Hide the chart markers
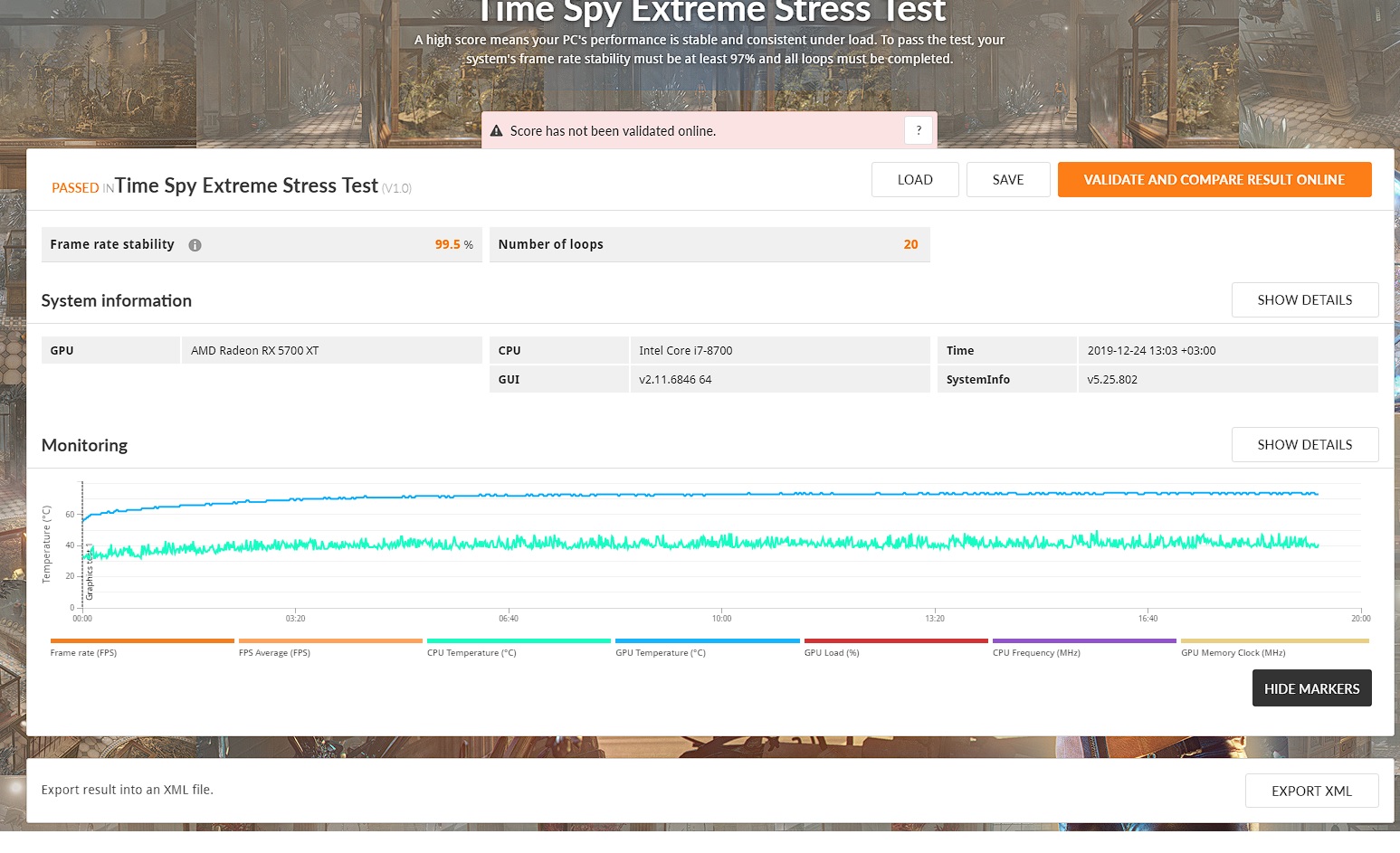This screenshot has height=853, width=1400. (x=1312, y=688)
